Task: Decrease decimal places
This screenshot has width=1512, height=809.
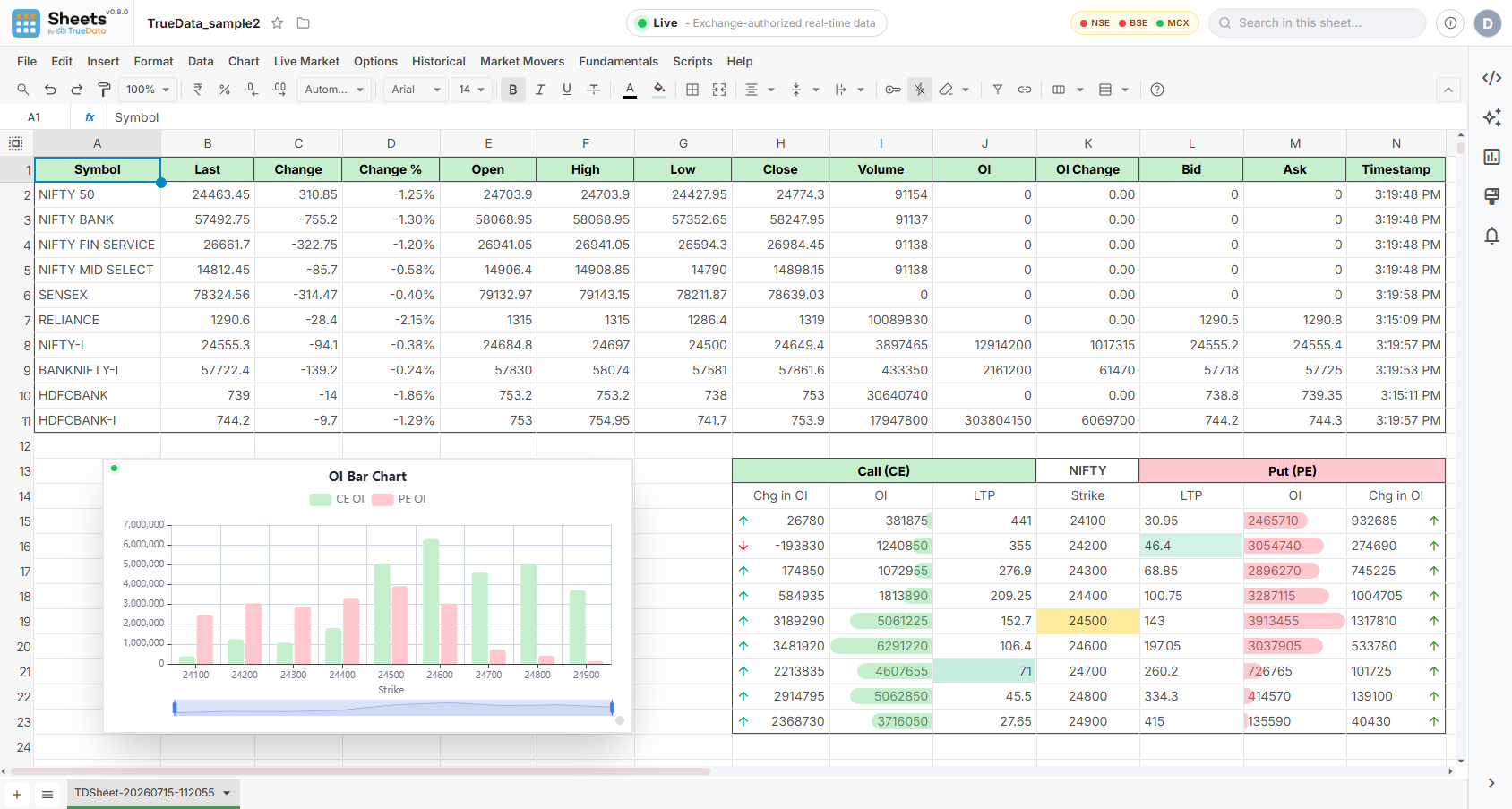Action: (x=252, y=90)
